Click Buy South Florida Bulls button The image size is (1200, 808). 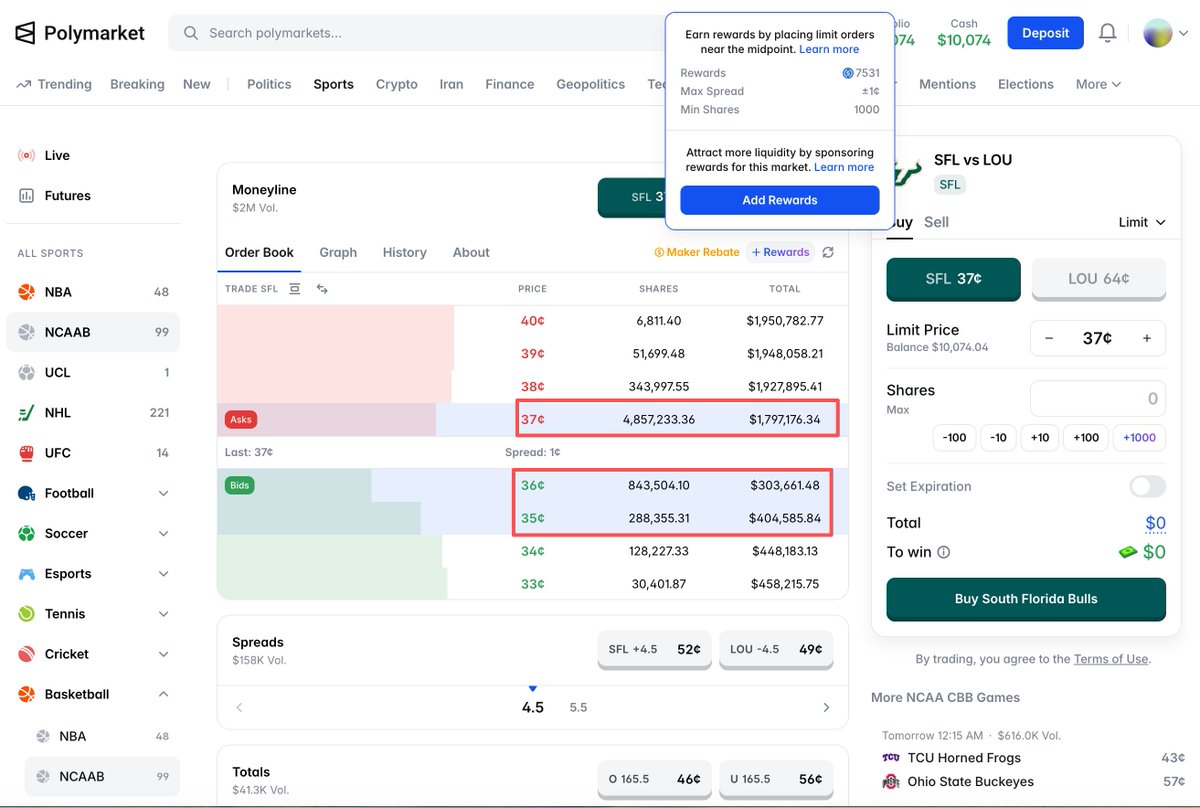click(1026, 599)
